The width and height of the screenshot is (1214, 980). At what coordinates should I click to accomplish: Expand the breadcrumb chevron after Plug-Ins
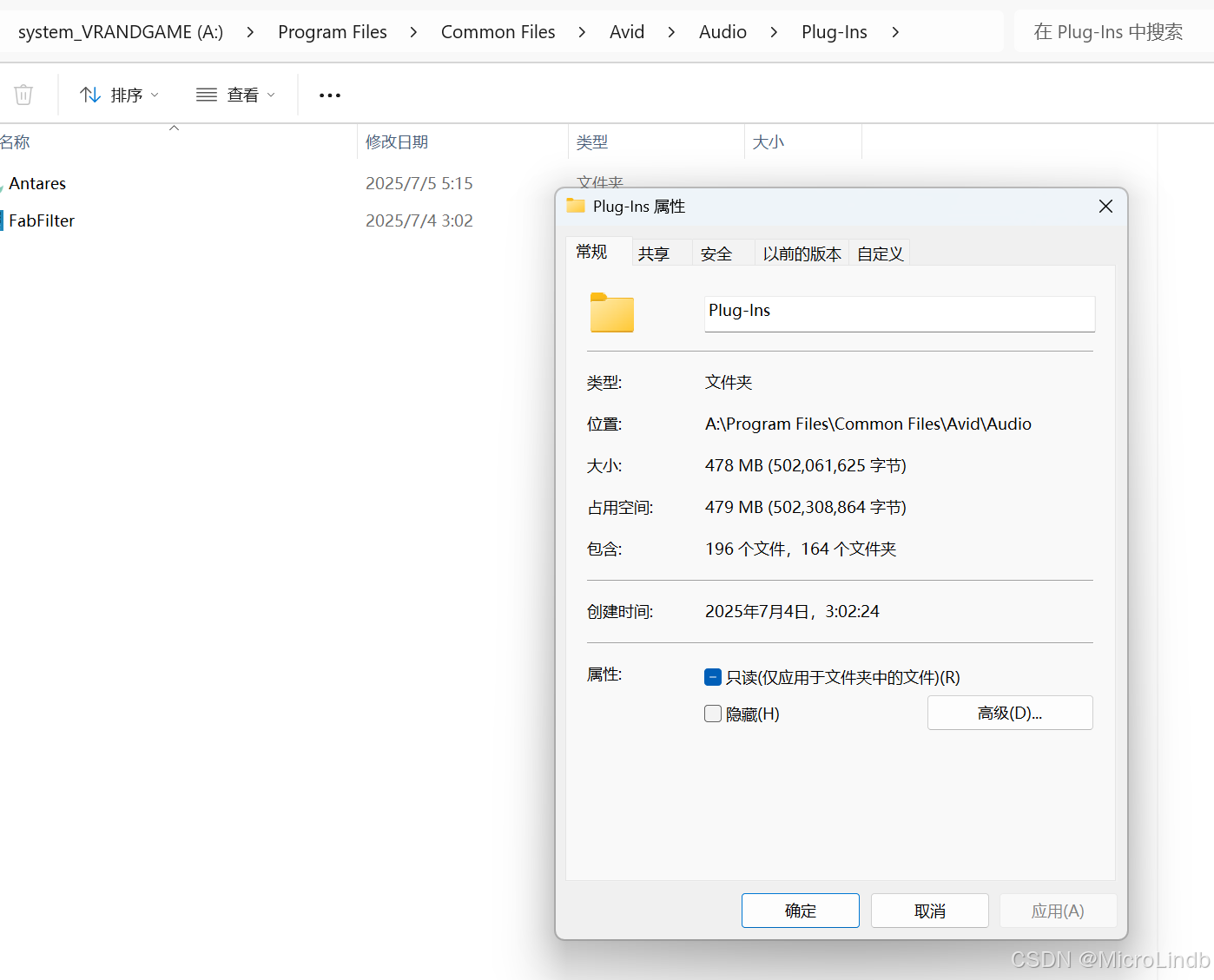(x=895, y=31)
